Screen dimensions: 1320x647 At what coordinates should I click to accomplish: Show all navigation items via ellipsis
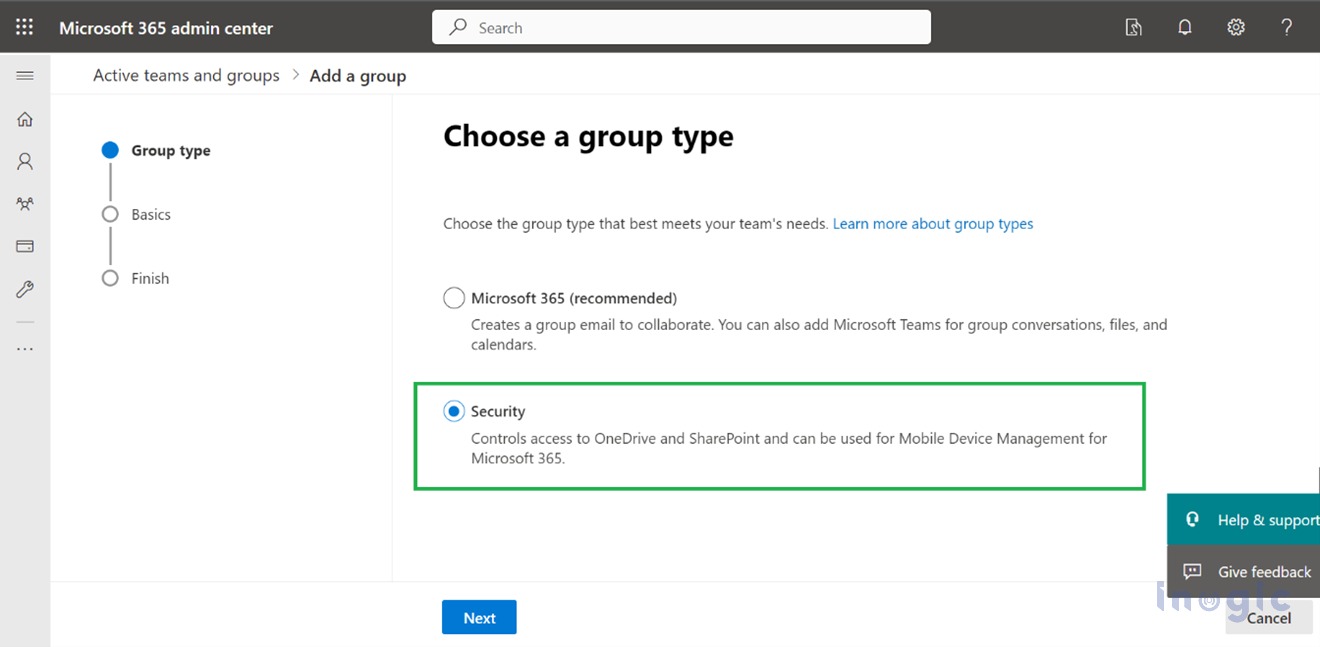point(24,347)
